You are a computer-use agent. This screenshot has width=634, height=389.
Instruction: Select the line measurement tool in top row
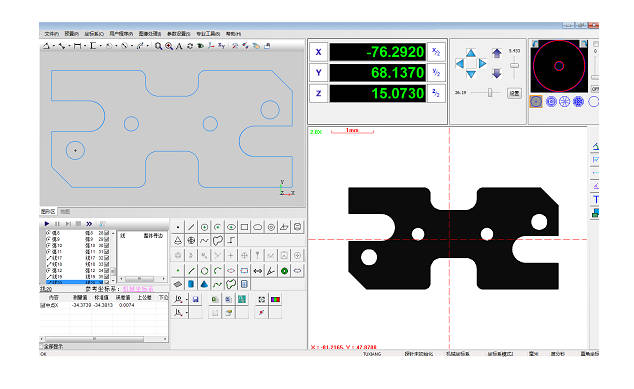(191, 227)
